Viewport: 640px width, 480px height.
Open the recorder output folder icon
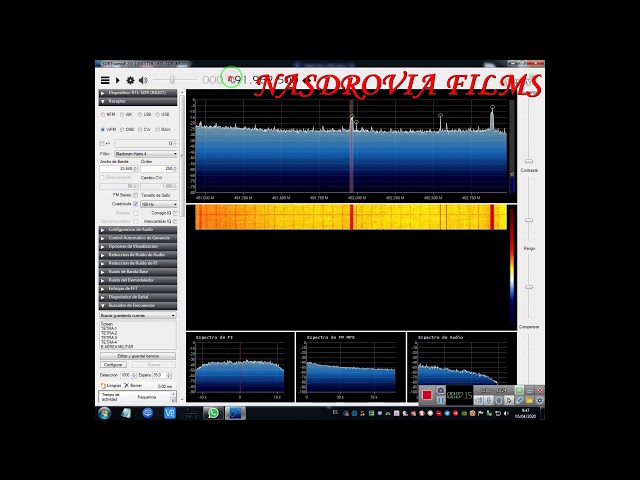[x=529, y=400]
